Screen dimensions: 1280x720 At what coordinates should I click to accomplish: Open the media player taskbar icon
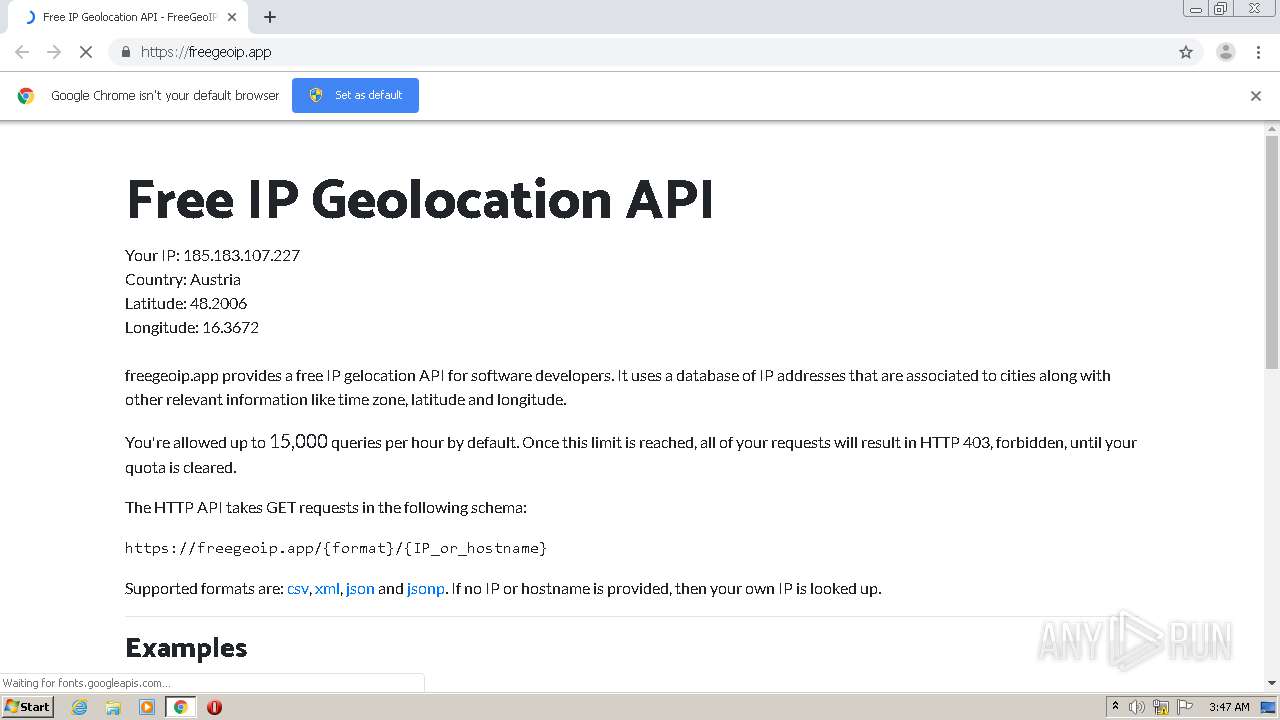coord(147,707)
